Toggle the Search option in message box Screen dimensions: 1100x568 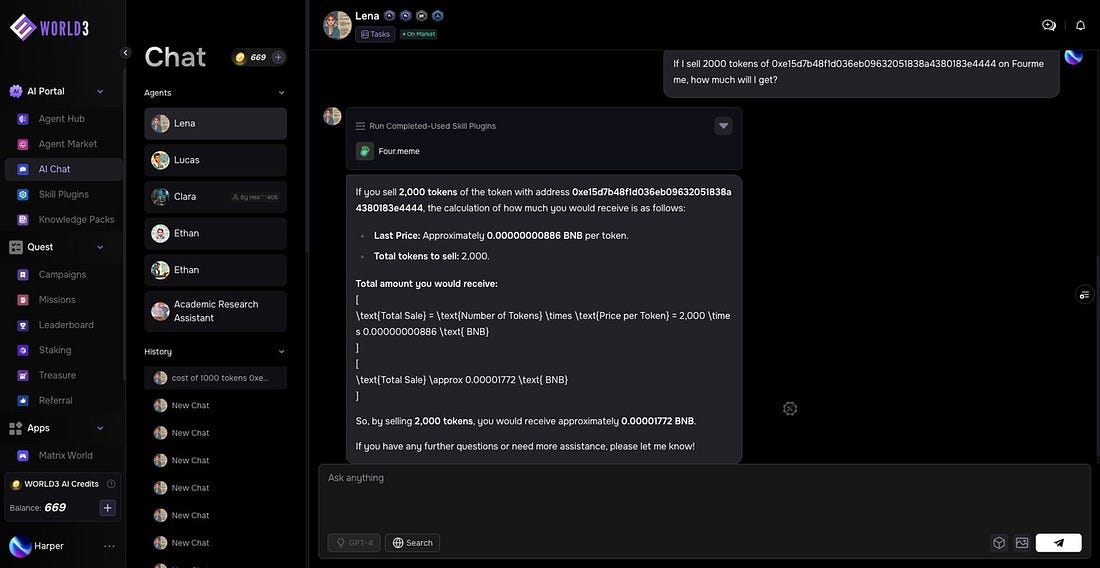point(412,543)
